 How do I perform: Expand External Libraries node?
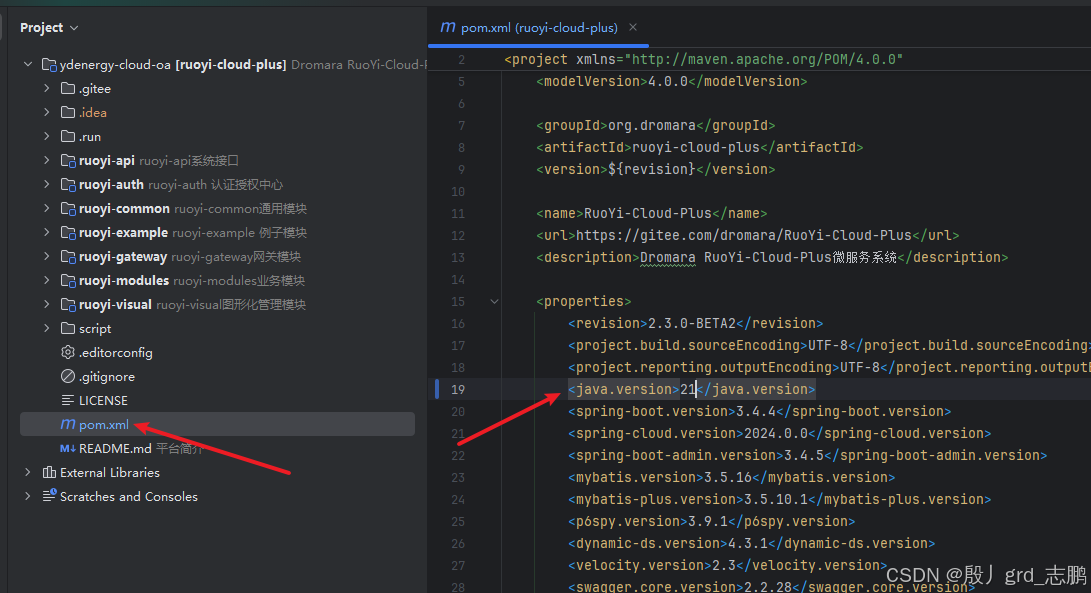(x=28, y=473)
